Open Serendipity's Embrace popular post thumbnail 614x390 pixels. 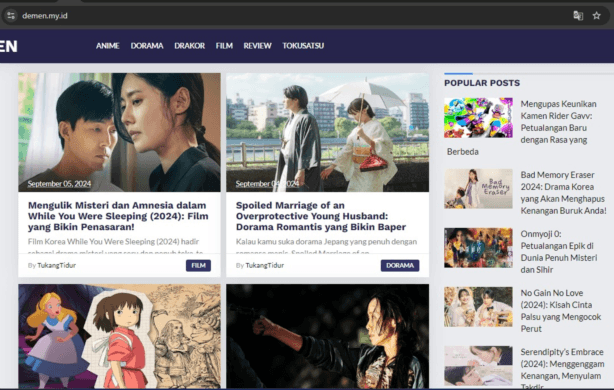click(x=478, y=366)
